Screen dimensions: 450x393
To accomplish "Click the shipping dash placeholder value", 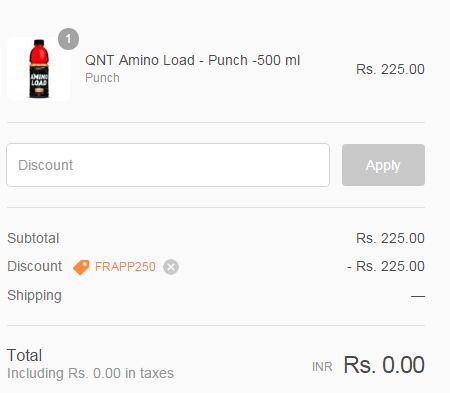I will (x=418, y=296).
